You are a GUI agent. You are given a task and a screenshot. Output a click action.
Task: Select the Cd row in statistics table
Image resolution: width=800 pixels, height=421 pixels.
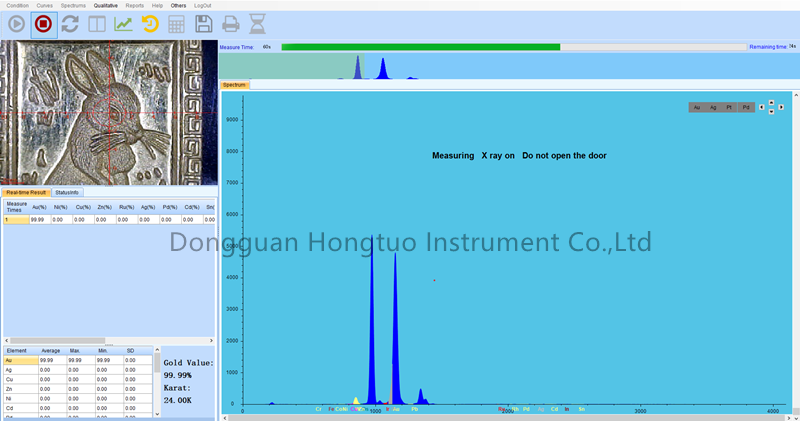[x=78, y=408]
